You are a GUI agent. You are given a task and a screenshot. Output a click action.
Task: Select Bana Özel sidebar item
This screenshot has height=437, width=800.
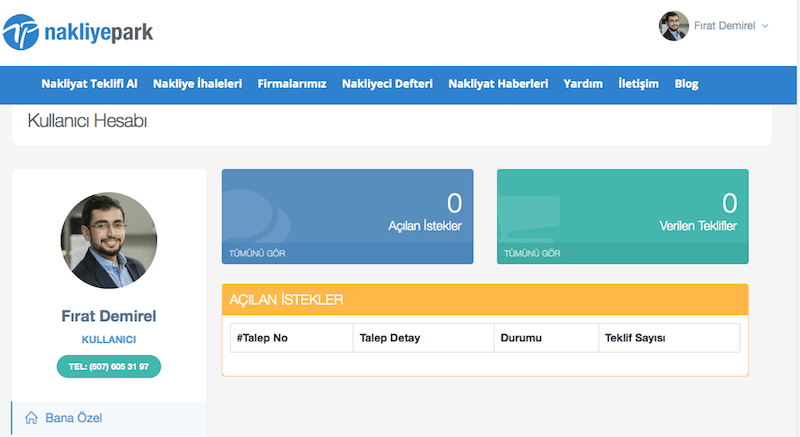[x=73, y=418]
